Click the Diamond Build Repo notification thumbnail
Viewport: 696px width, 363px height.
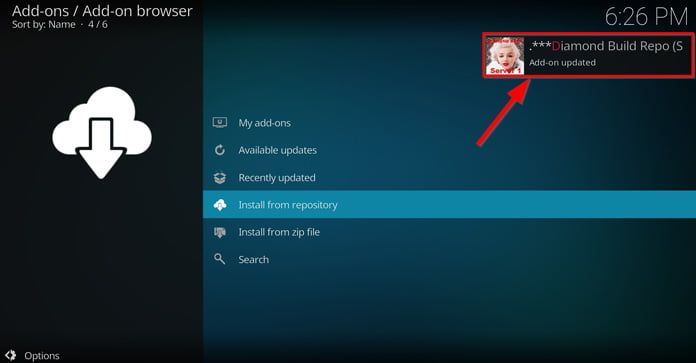pyautogui.click(x=505, y=55)
